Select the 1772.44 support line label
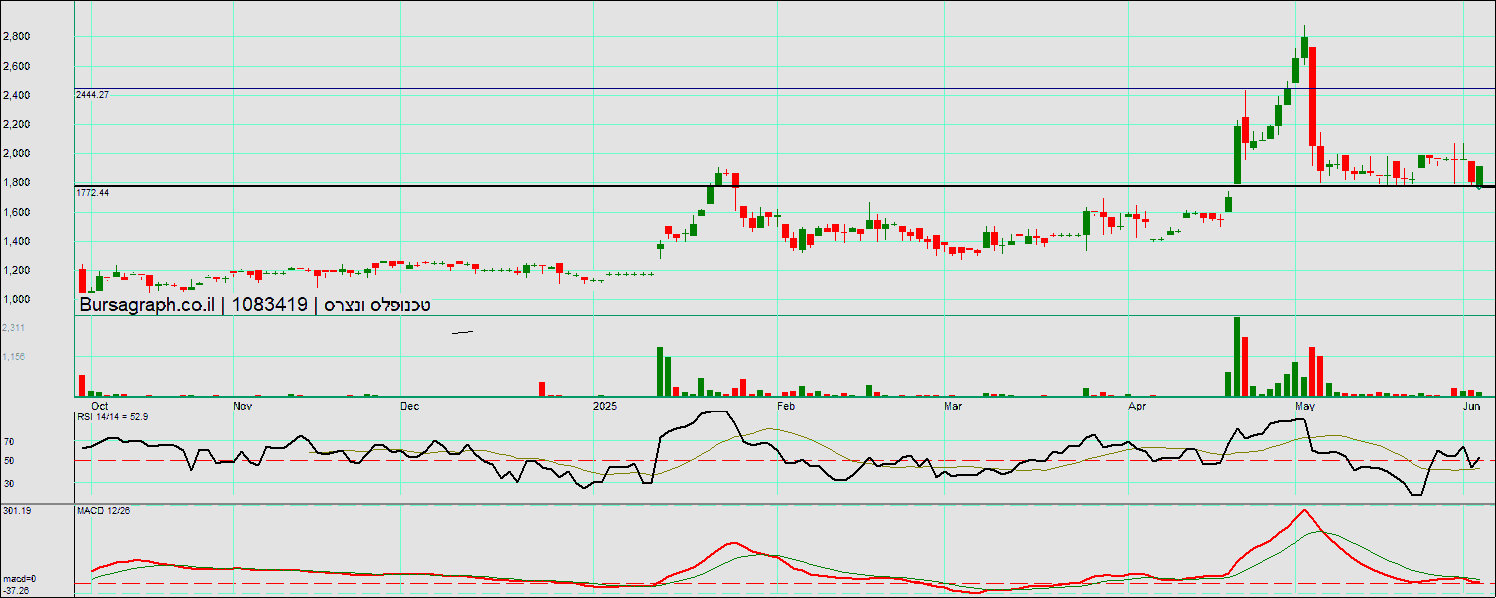The height and width of the screenshot is (598, 1496). click(x=92, y=192)
